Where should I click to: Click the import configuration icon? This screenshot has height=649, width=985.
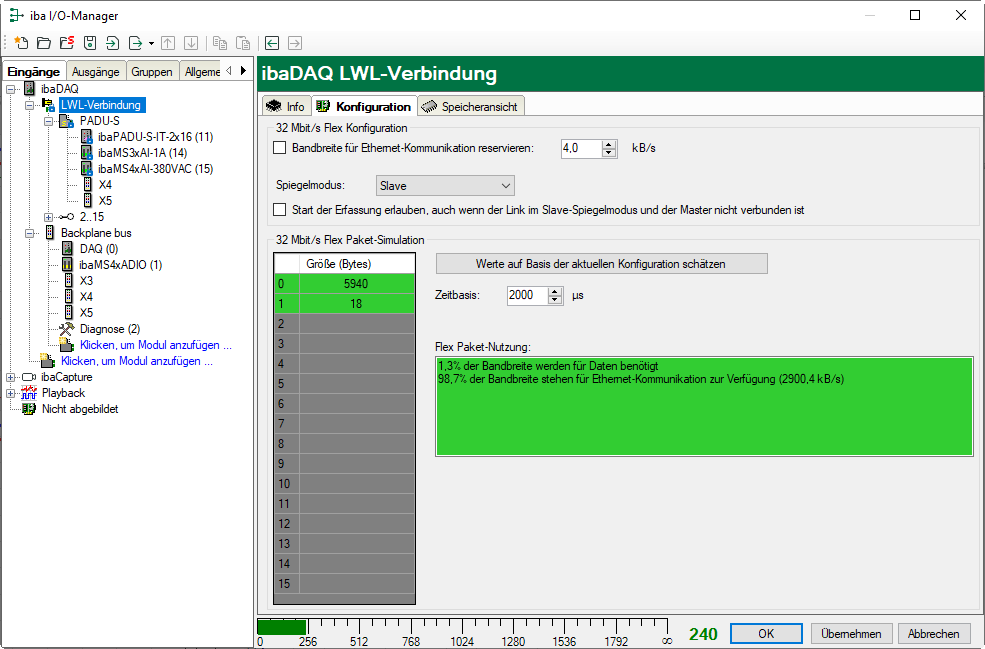coord(112,43)
